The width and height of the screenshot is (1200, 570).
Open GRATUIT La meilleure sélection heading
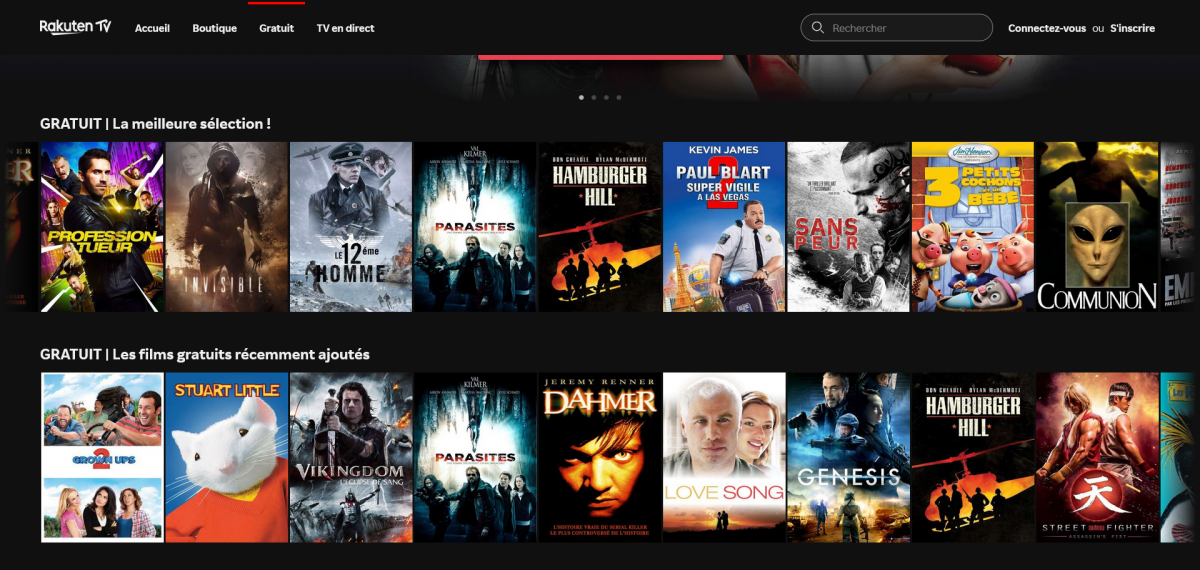click(x=155, y=124)
